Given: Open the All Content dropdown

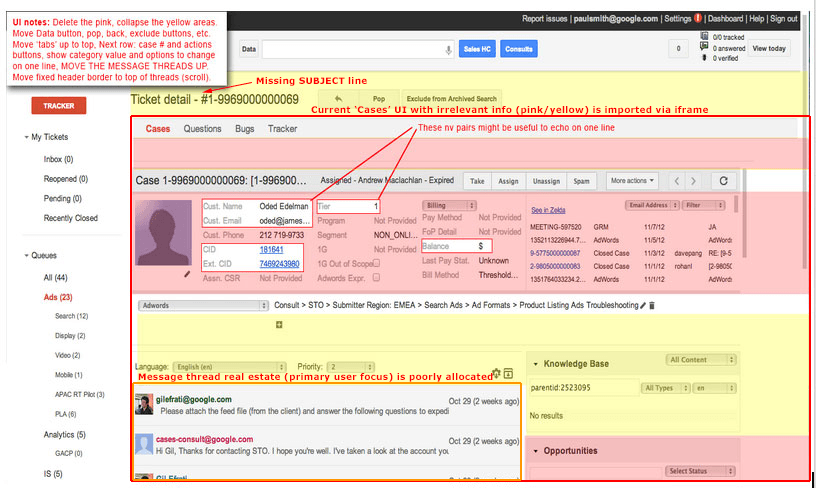Looking at the screenshot, I should (x=700, y=360).
